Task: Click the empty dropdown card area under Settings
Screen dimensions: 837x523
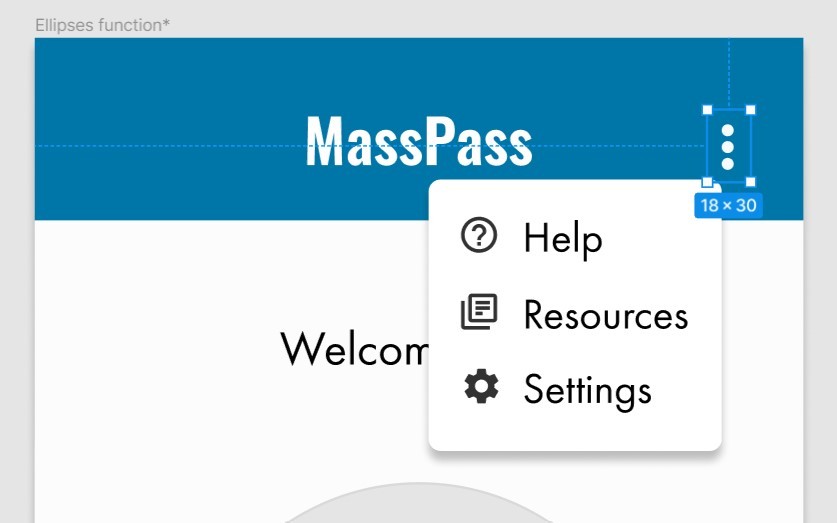Action: click(x=575, y=431)
